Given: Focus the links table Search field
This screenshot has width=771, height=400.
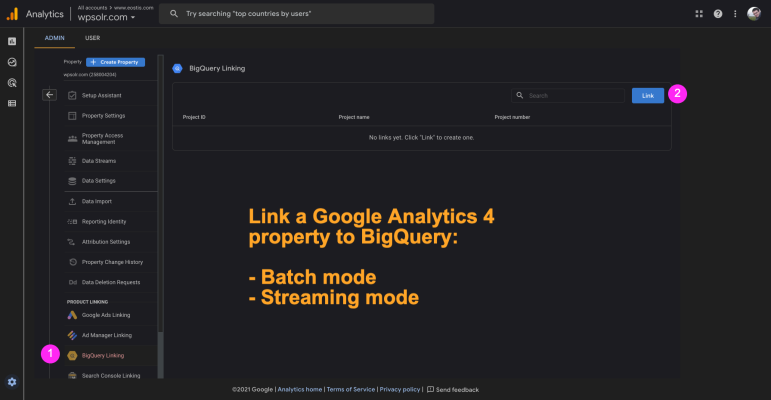Looking at the screenshot, I should [568, 95].
